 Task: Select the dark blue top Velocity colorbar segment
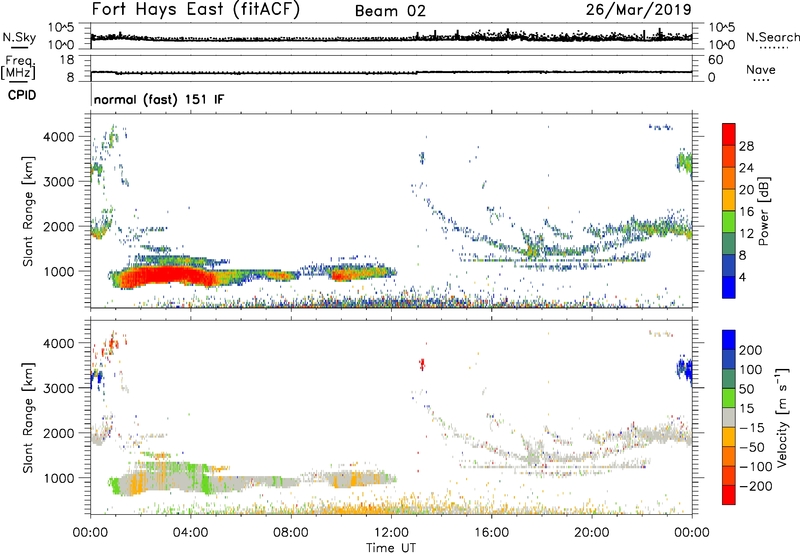pos(729,340)
